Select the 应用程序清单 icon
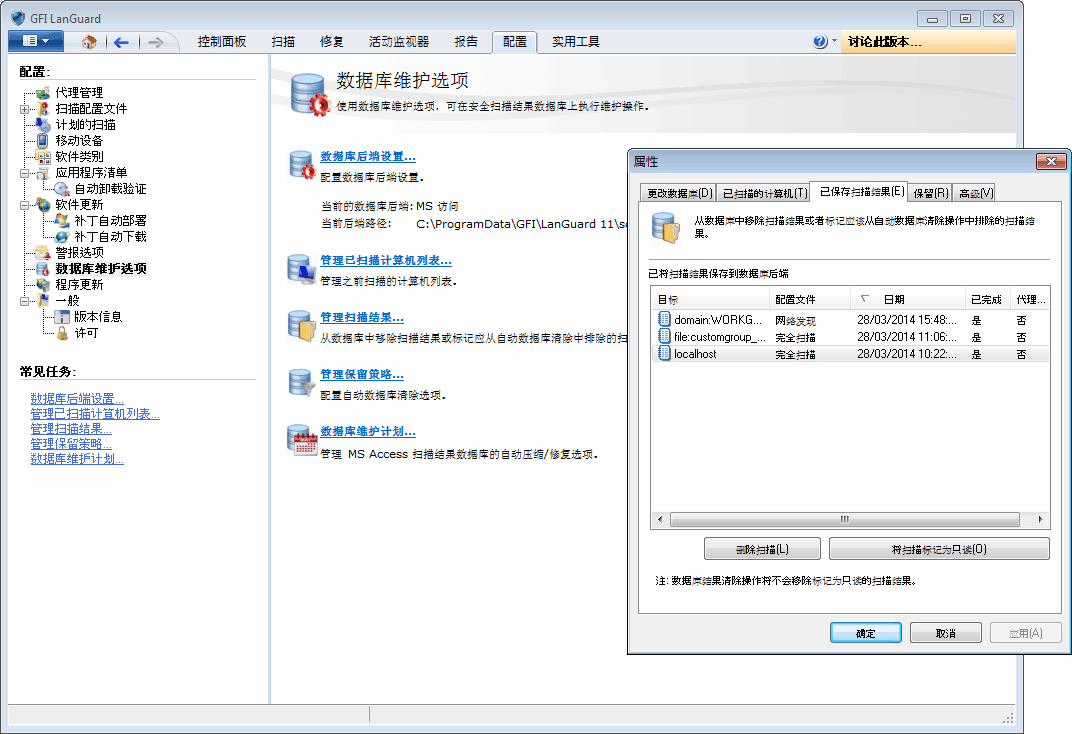The height and width of the screenshot is (734, 1072). [x=43, y=173]
